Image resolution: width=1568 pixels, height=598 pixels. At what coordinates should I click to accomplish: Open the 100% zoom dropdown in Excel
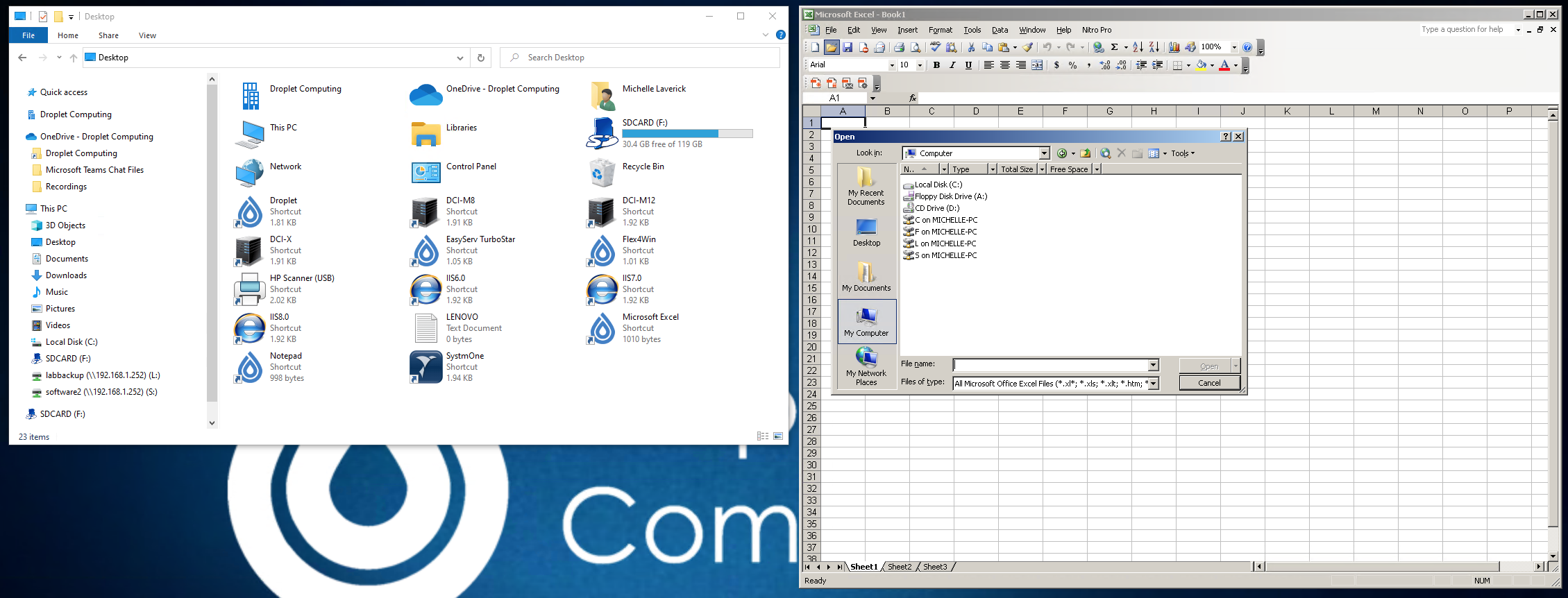click(1234, 47)
